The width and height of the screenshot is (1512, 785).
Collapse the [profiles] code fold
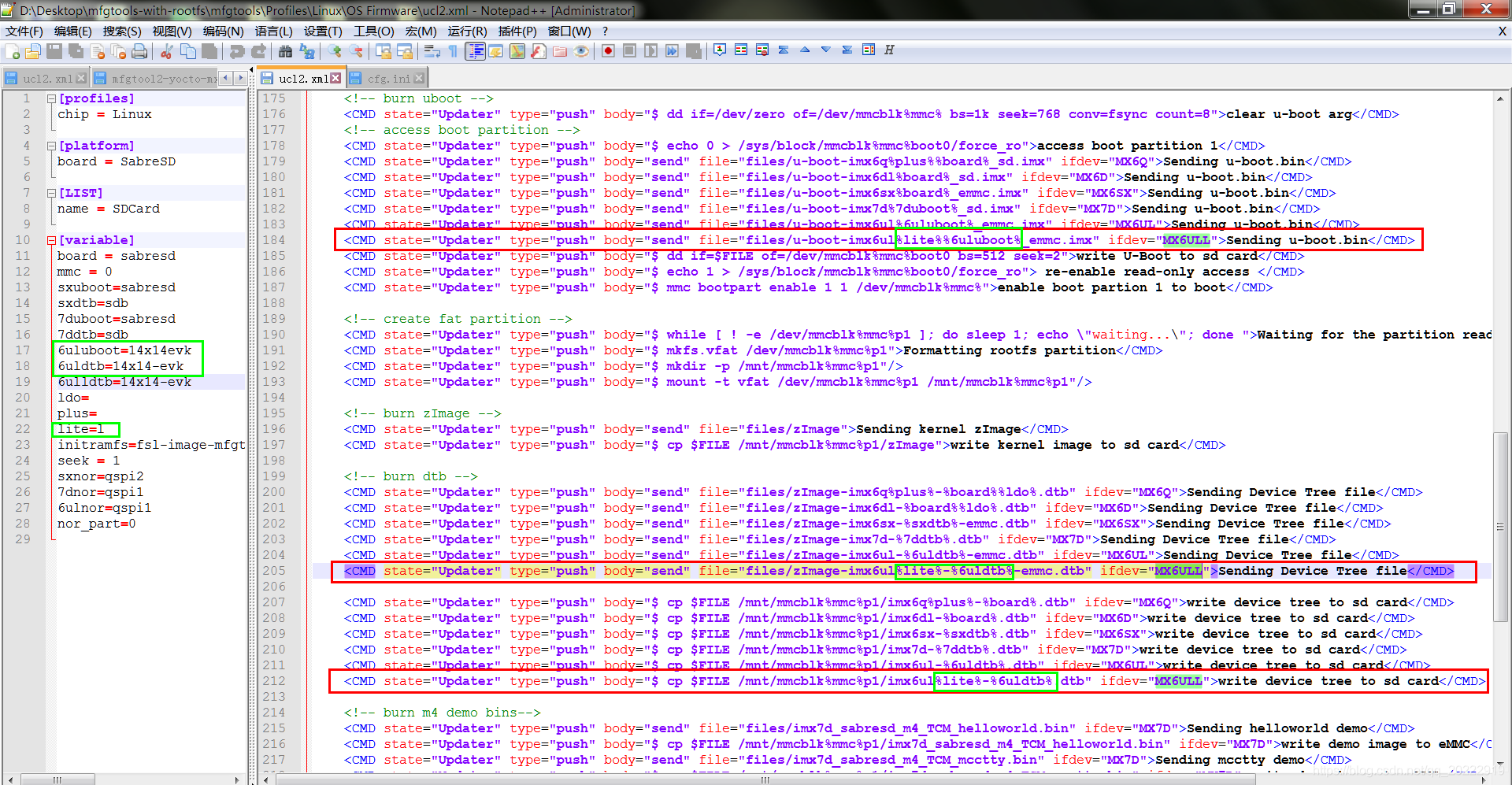tap(51, 98)
